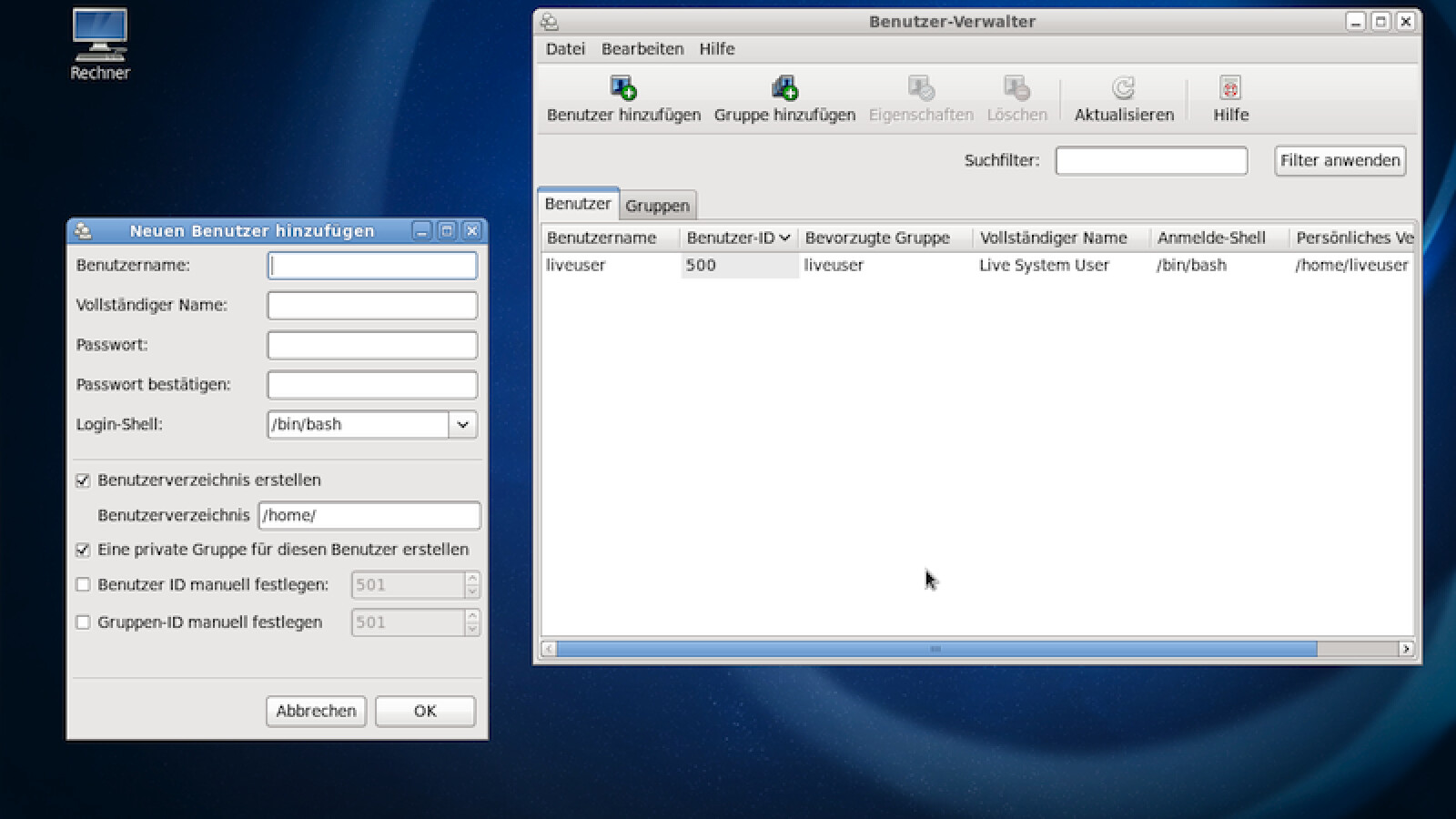Open Hilfe via the toolbar help icon
Viewport: 1456px width, 819px height.
coord(1229,88)
